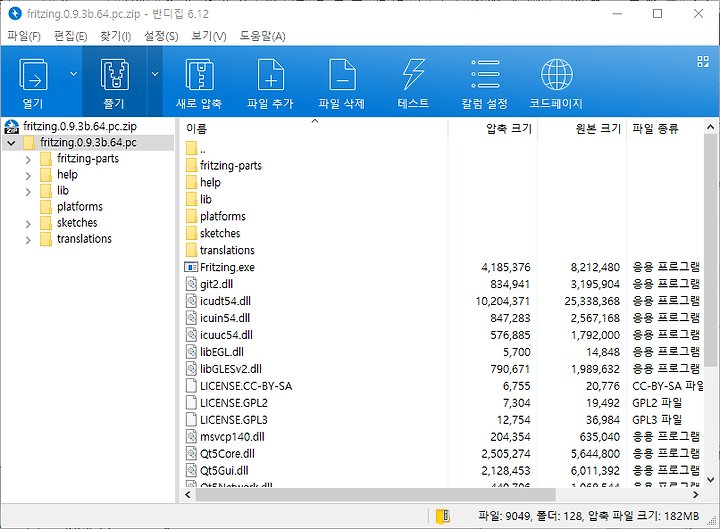Click the horizontal scrollbar left arrow
The height and width of the screenshot is (529, 720).
click(187, 495)
